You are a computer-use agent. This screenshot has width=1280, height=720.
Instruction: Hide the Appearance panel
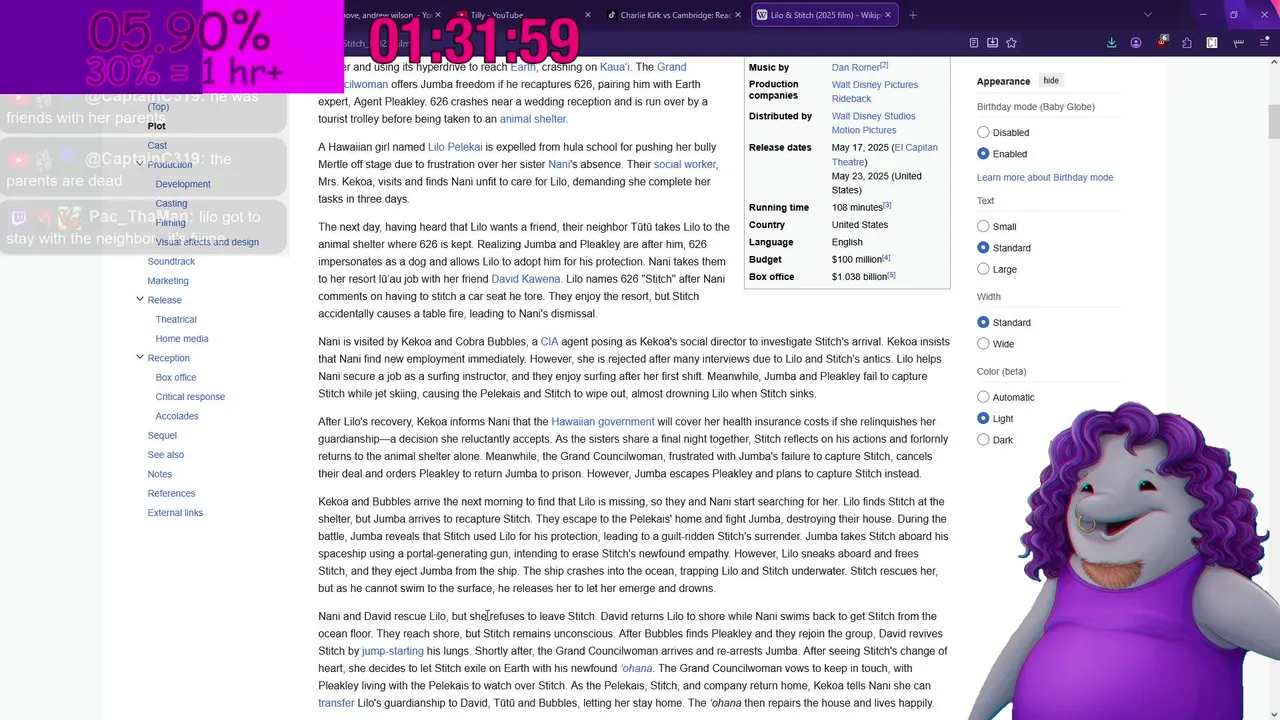click(1051, 81)
